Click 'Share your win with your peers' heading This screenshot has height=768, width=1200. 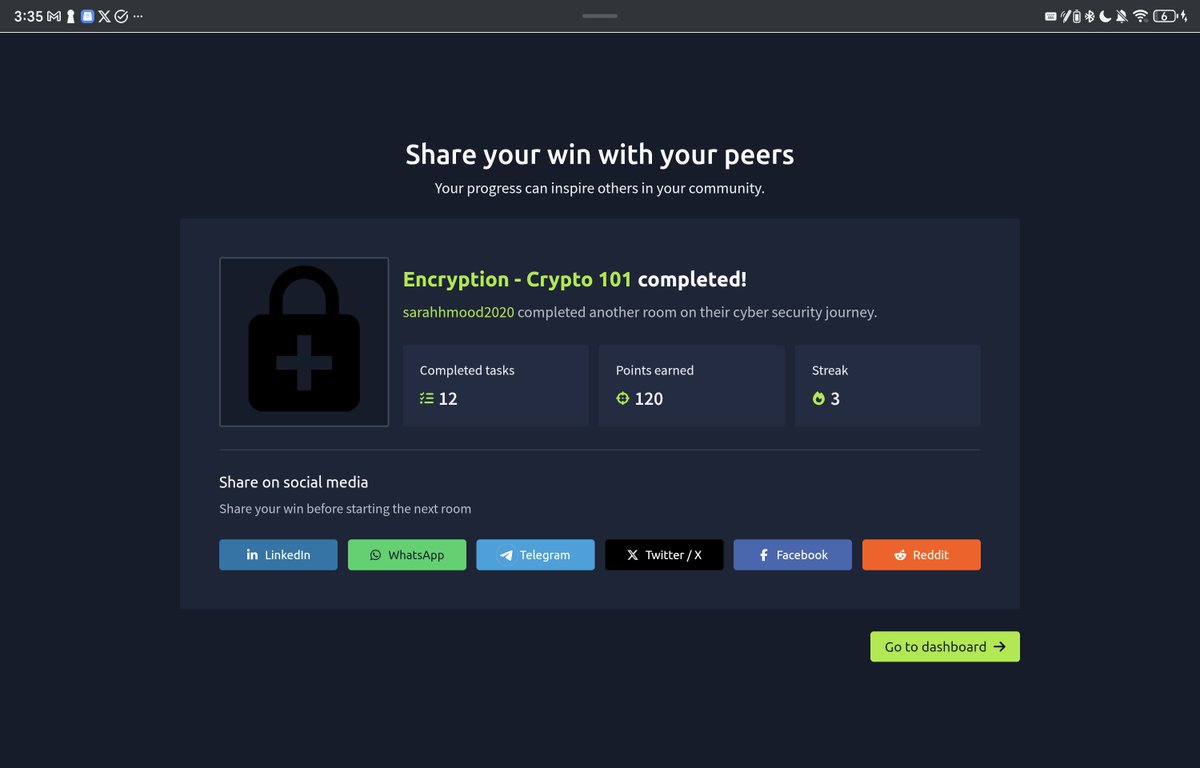click(x=600, y=155)
